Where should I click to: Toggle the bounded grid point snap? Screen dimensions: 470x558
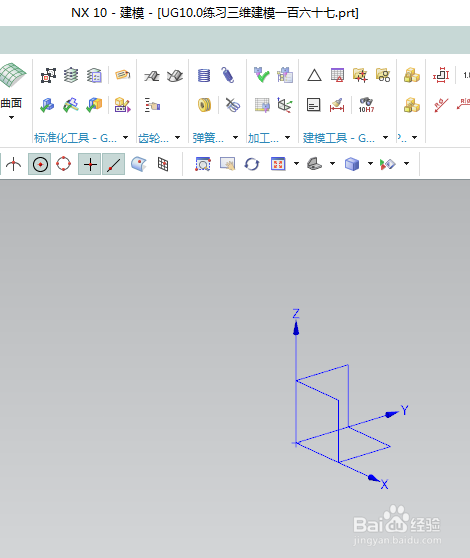coord(163,164)
